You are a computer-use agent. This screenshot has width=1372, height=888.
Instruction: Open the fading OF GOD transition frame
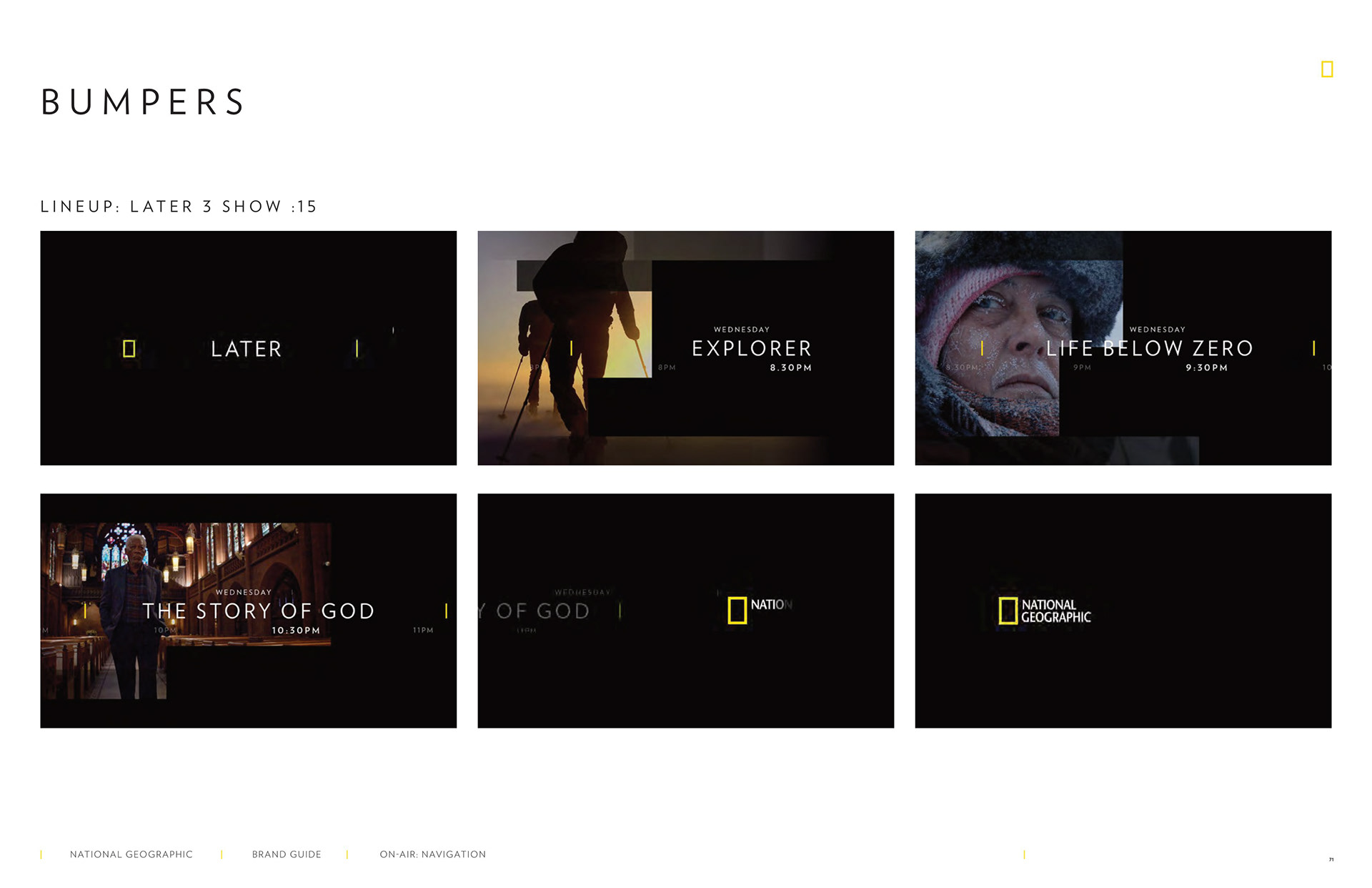click(685, 679)
